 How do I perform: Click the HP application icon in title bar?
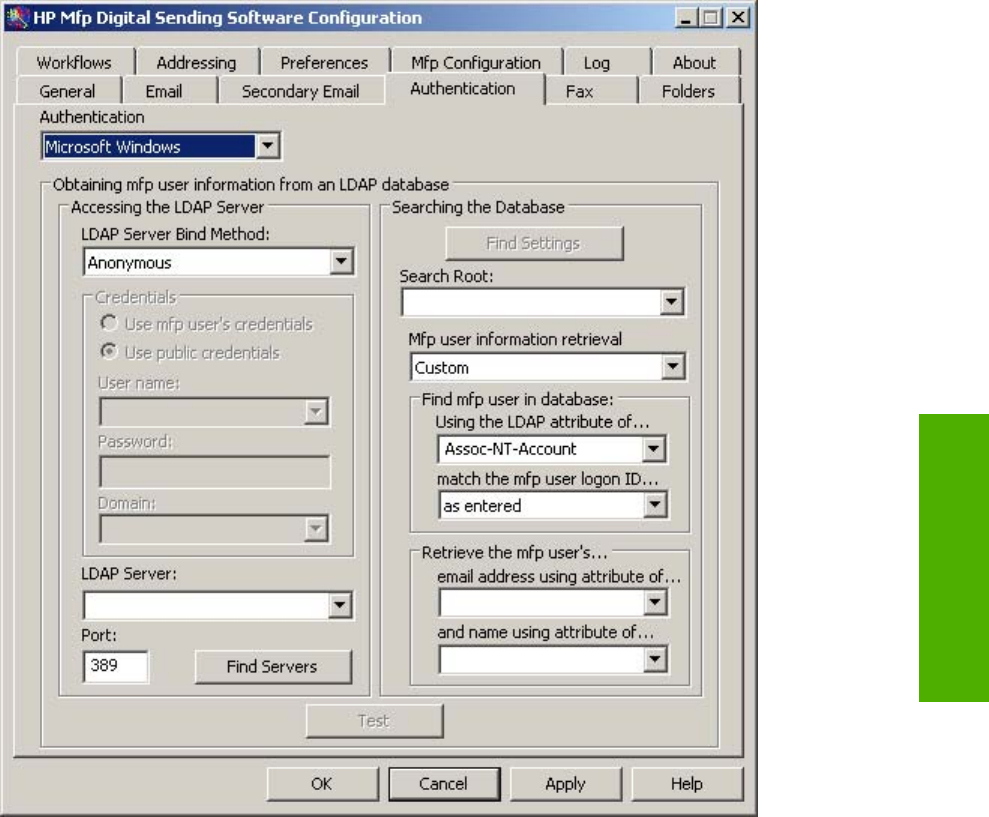tap(18, 18)
